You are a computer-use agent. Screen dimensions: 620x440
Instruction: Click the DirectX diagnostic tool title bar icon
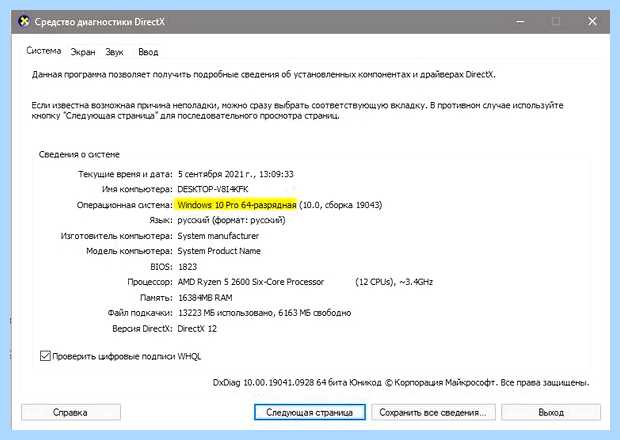(x=24, y=21)
